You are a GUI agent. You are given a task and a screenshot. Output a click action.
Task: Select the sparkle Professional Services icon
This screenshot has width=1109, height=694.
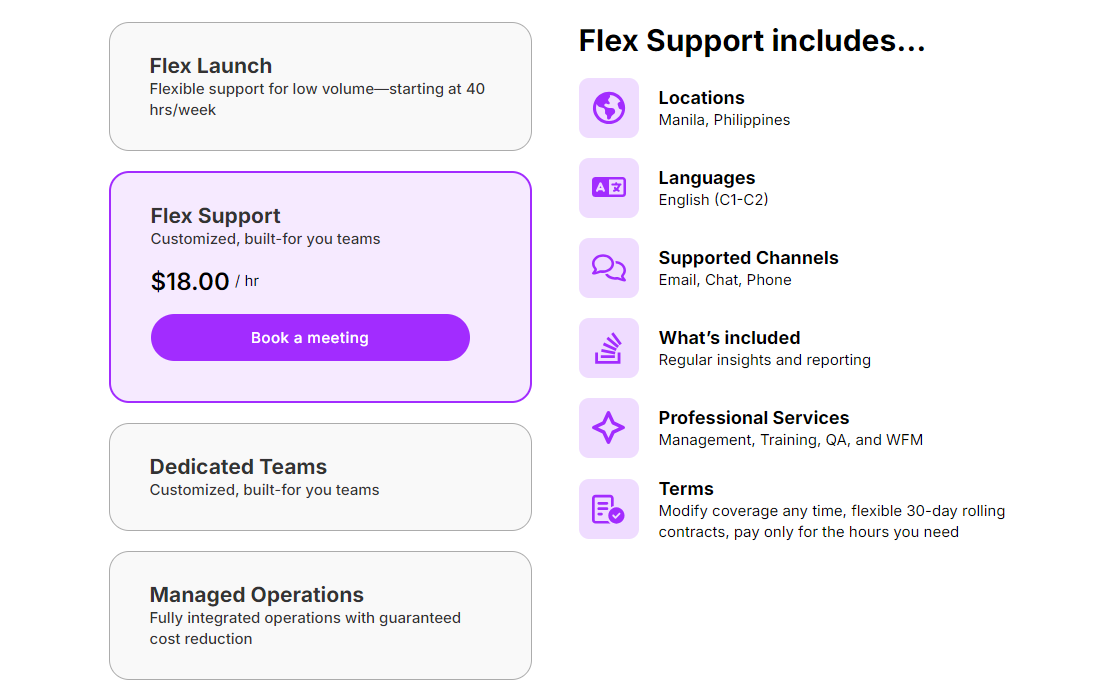coord(609,428)
